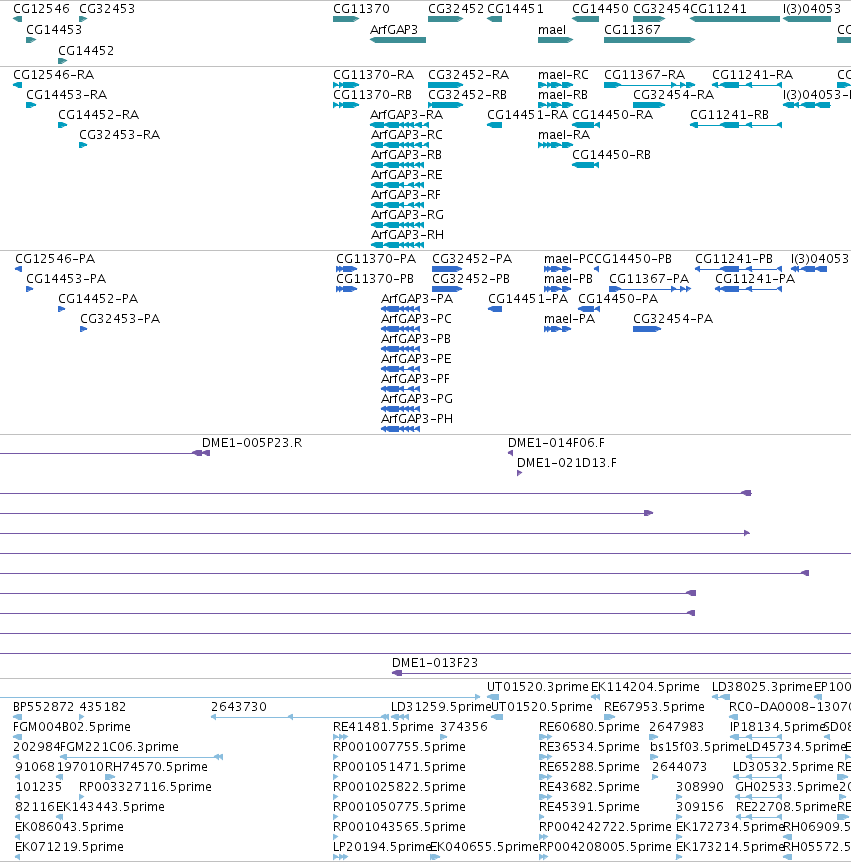Click the DME1-013F23 BAC label
Viewport: 851px width, 862px height.
click(x=435, y=663)
